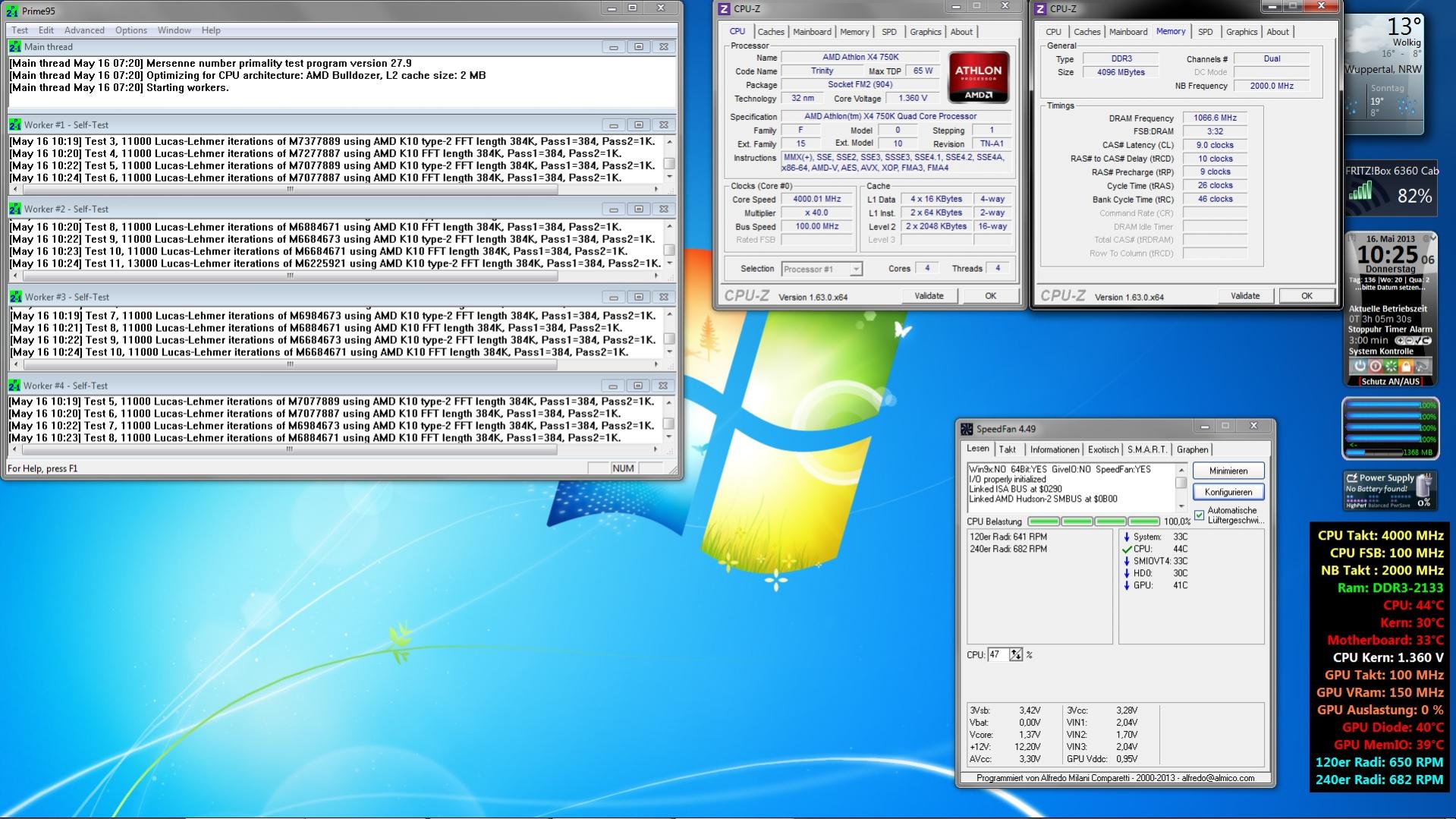Open the Advanced menu in Prime95
The image size is (1456, 819).
point(84,30)
